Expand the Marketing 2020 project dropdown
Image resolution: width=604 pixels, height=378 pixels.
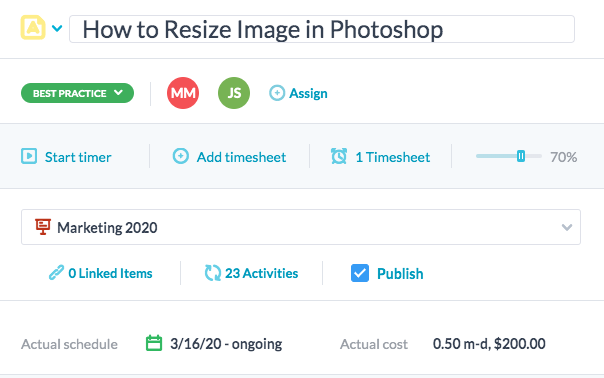click(x=301, y=227)
